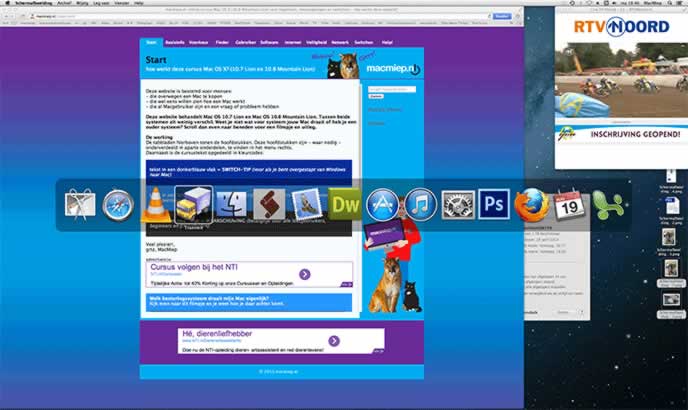The height and width of the screenshot is (410, 688).
Task: Click the Safari address bar
Action: point(259,16)
